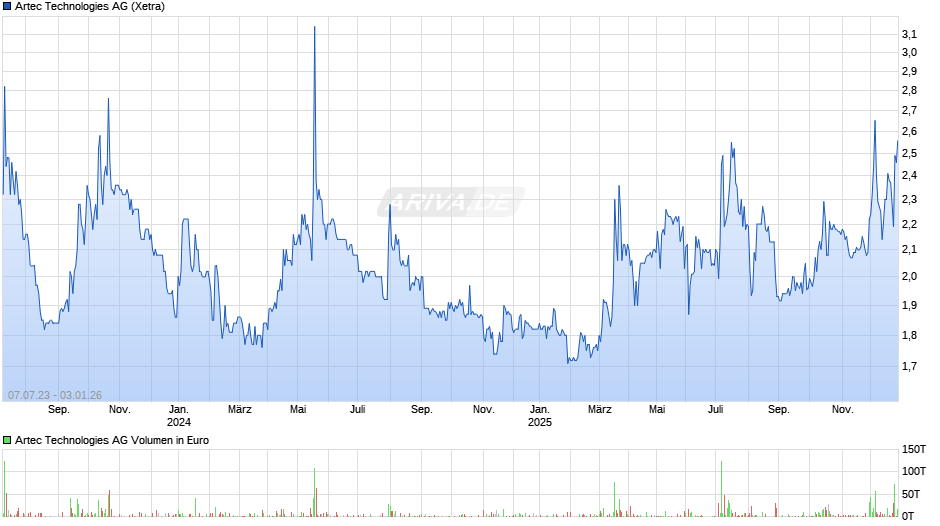This screenshot has height=526, width=940.
Task: Click the 100T volume axis label
Action: tap(914, 471)
